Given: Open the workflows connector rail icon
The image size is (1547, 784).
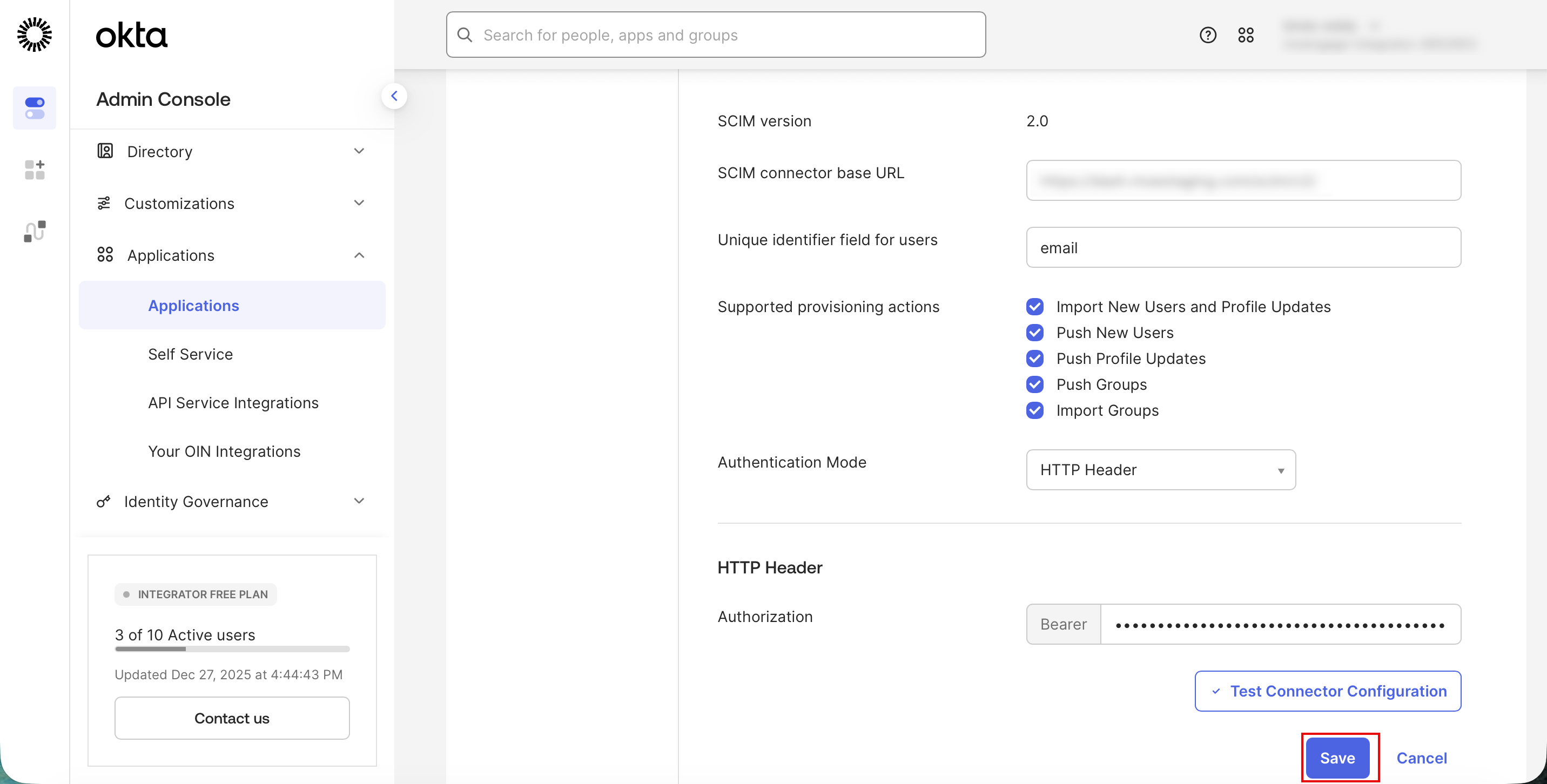Looking at the screenshot, I should [x=34, y=231].
